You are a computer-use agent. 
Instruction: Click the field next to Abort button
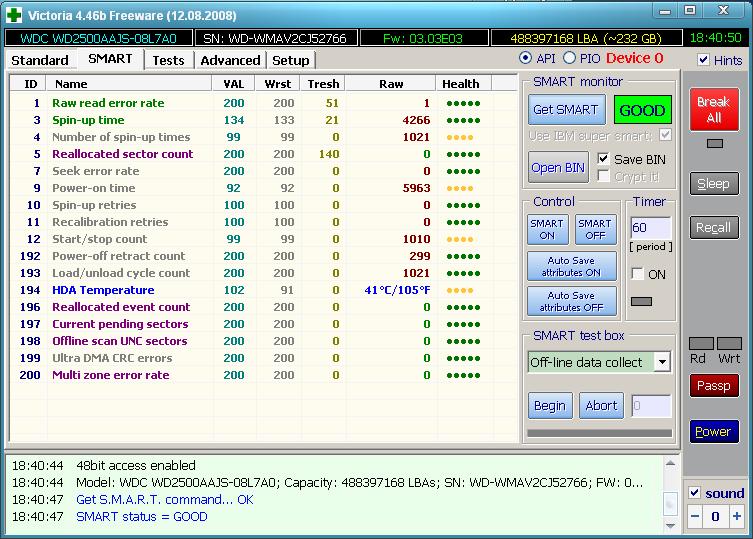coord(651,406)
